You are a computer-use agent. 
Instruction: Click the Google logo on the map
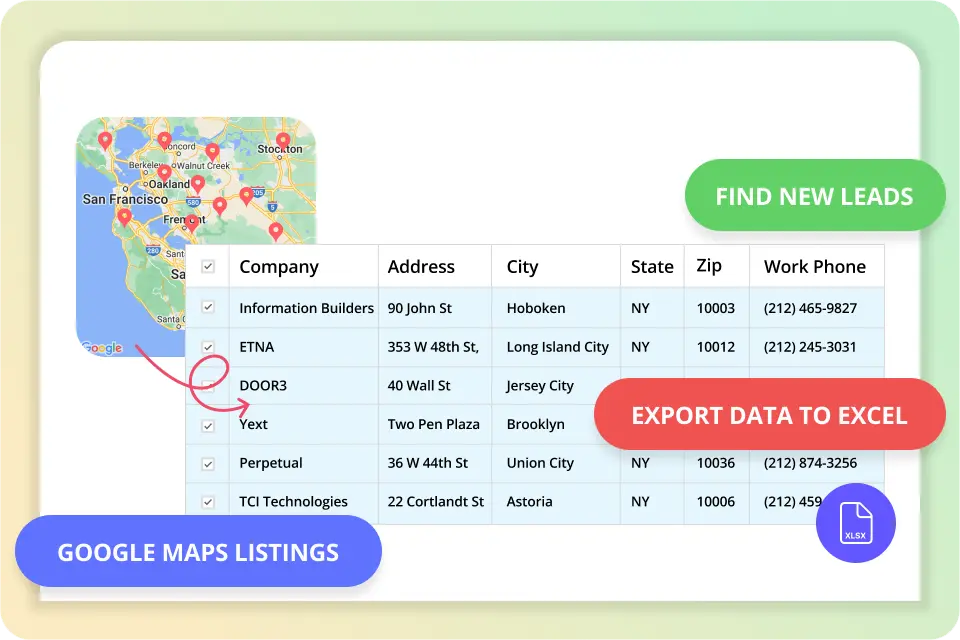click(x=102, y=348)
